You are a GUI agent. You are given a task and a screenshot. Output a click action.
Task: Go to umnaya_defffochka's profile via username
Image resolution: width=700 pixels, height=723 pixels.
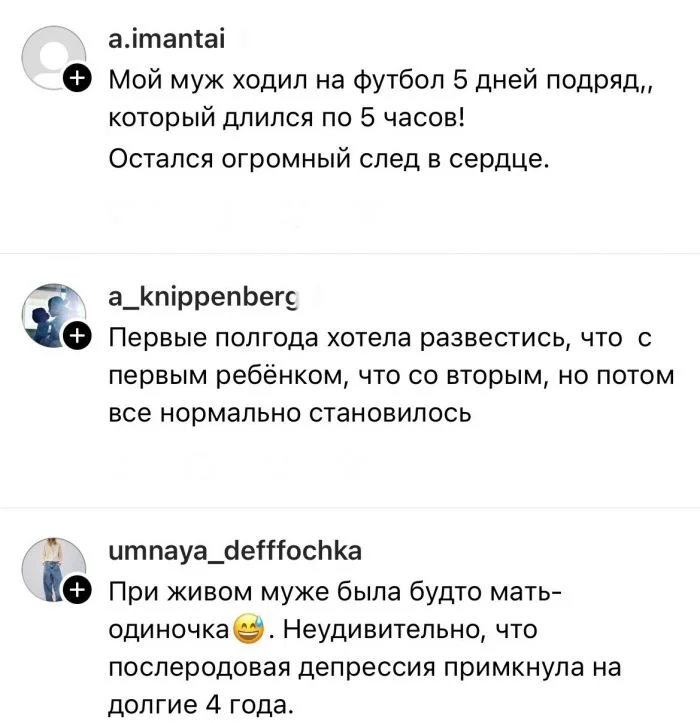click(x=235, y=552)
